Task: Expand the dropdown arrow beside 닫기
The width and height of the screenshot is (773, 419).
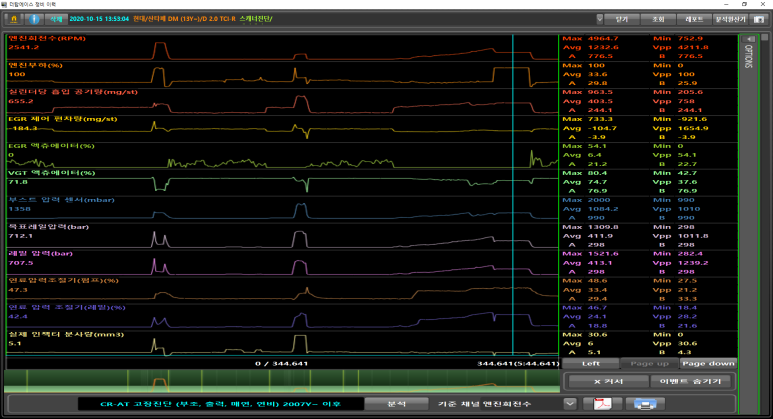Action: coord(599,19)
